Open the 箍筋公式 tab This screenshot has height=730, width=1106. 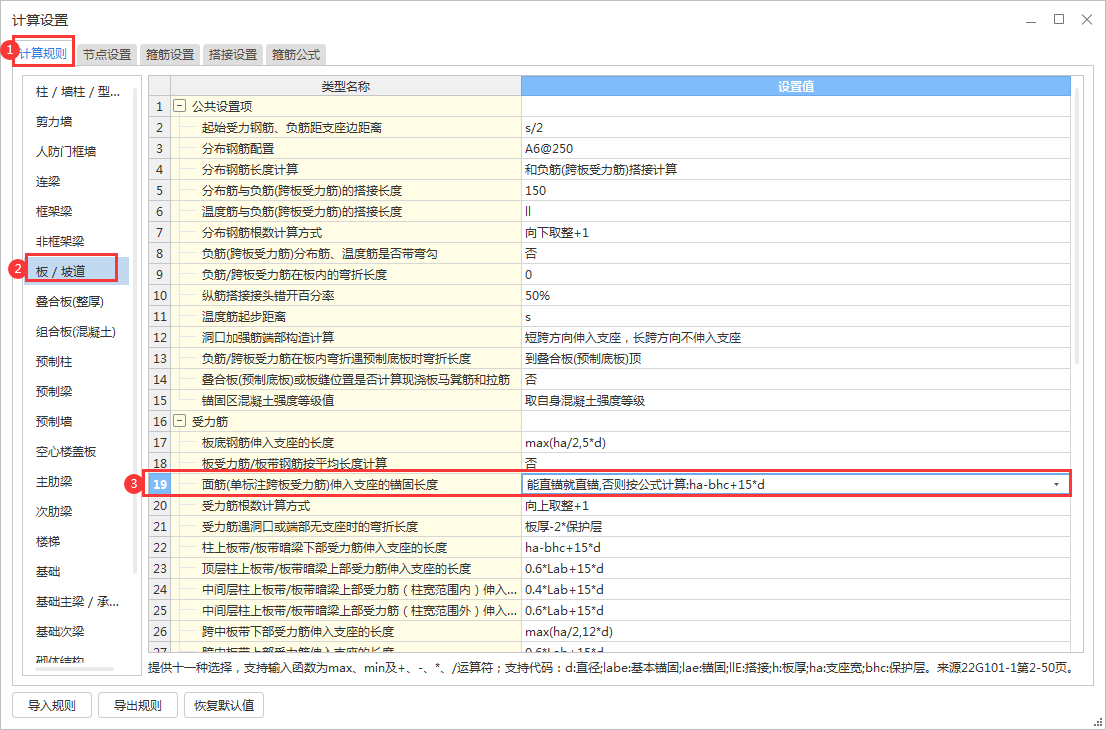pyautogui.click(x=296, y=54)
